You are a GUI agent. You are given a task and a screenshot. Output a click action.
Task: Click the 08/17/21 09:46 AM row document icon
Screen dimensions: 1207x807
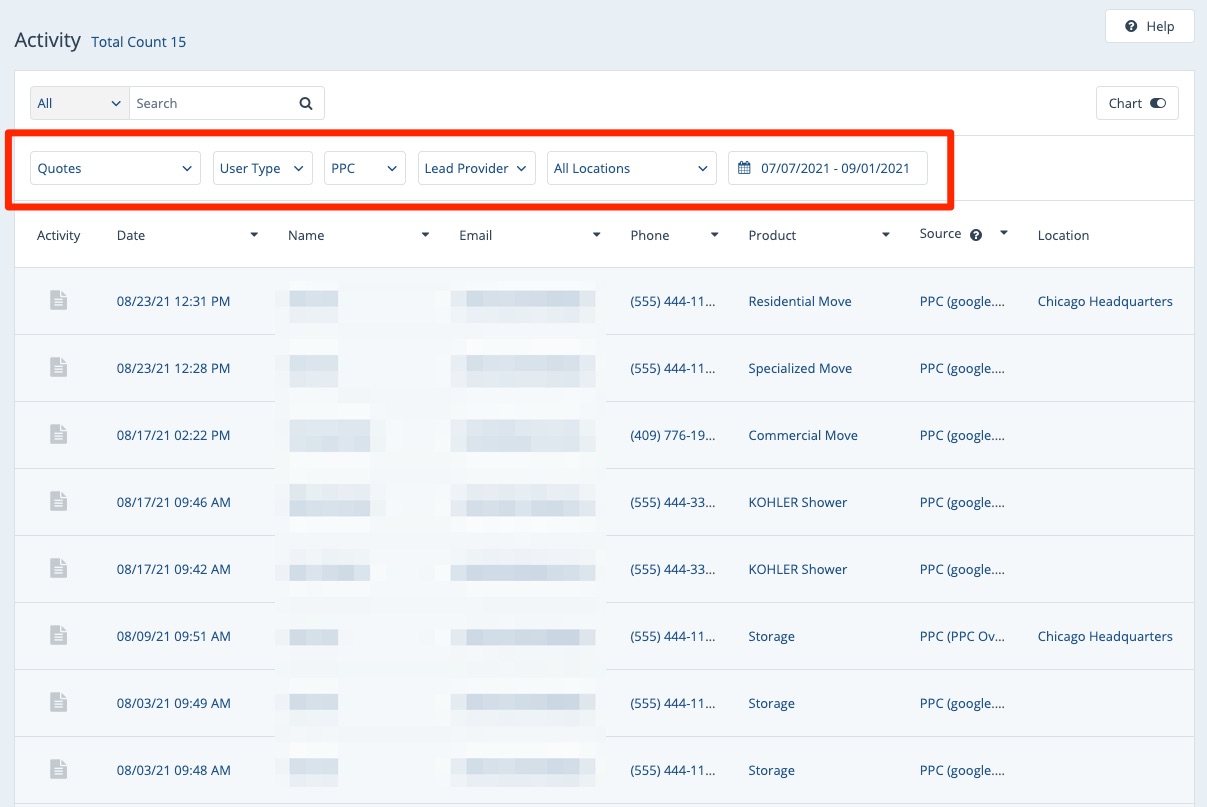point(59,501)
